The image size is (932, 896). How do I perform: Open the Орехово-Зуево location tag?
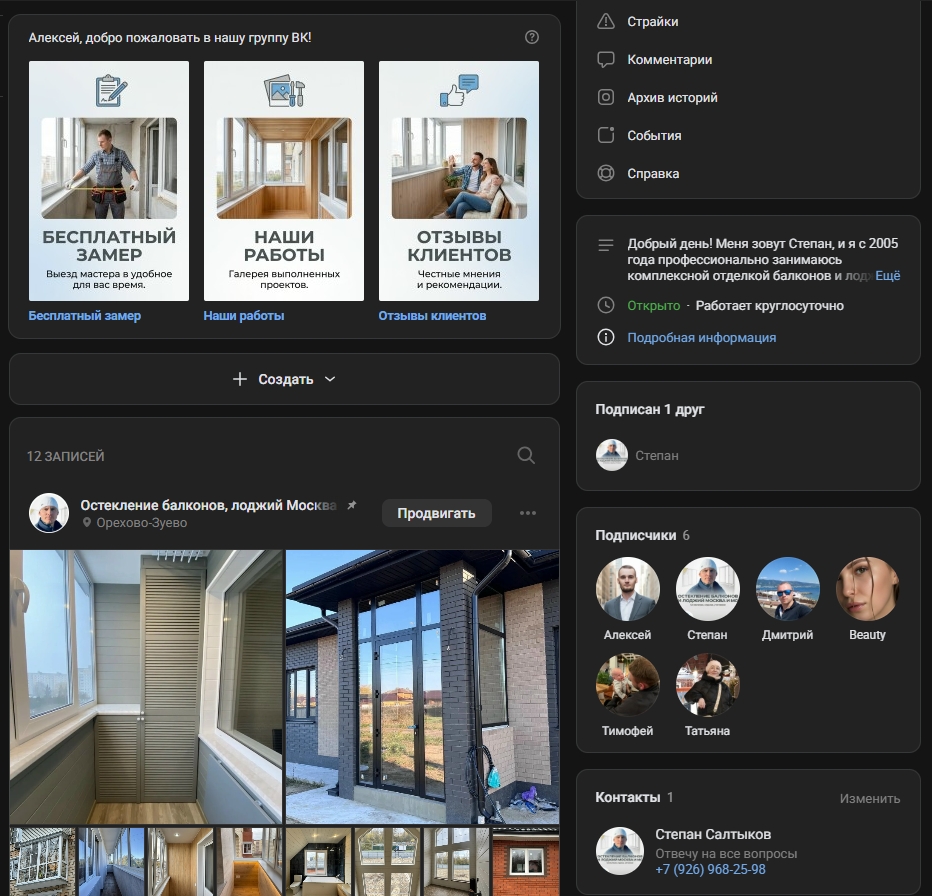tap(140, 523)
